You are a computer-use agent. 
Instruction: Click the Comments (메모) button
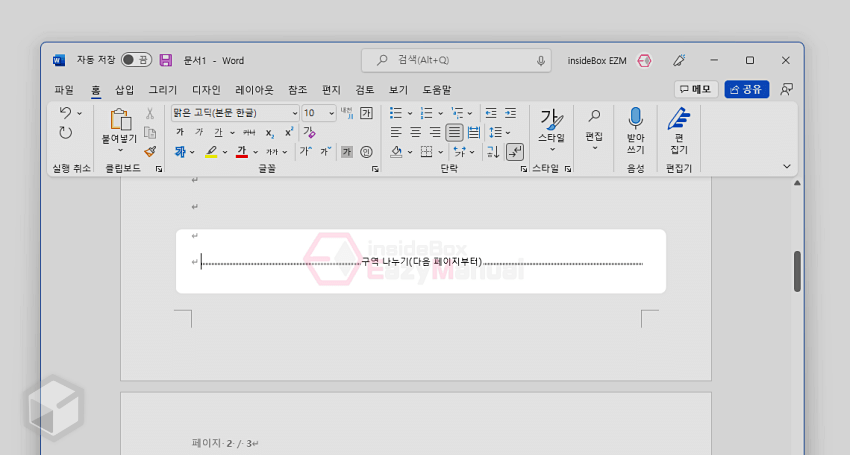pos(696,89)
